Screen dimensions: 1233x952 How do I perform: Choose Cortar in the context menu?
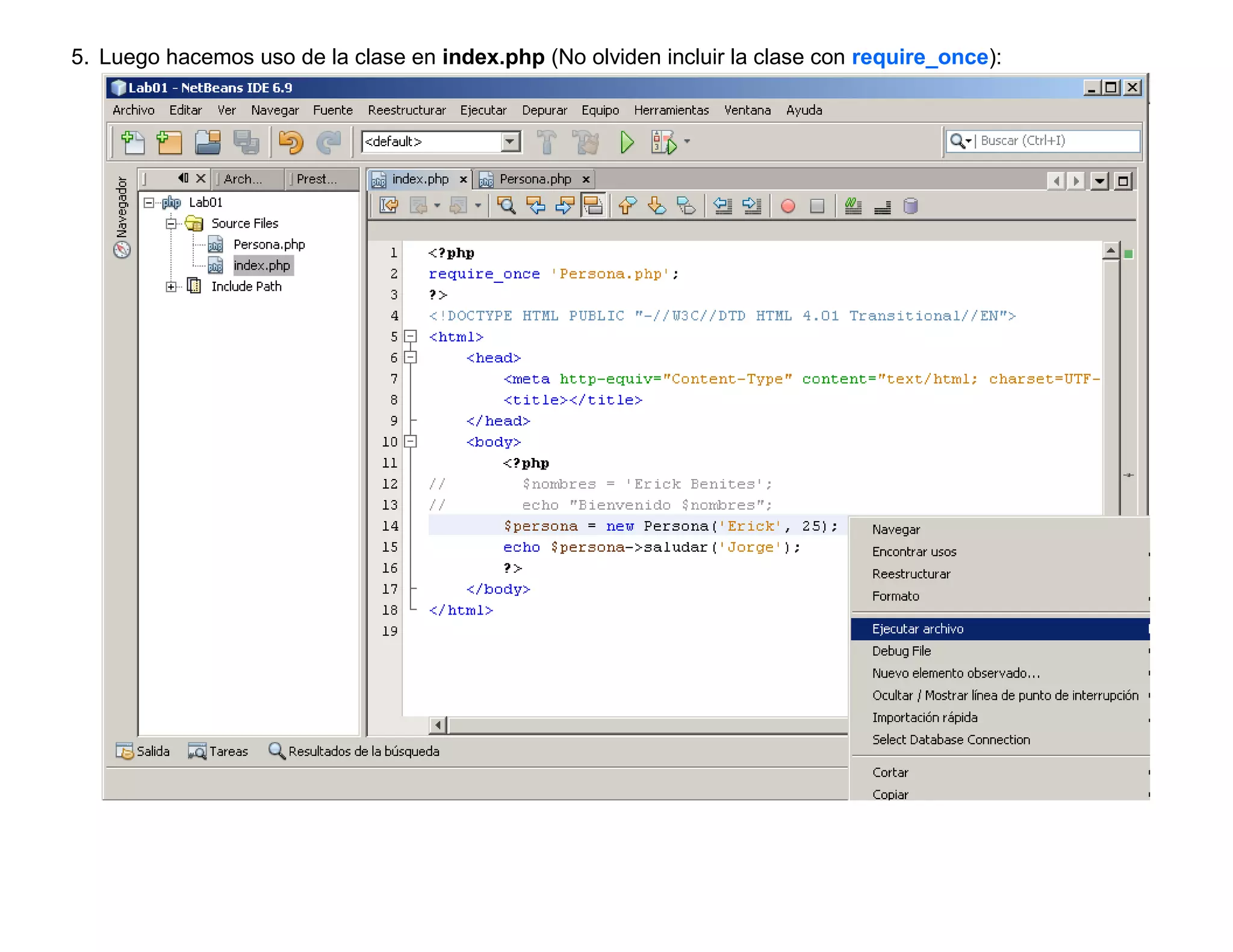[x=1000, y=772]
